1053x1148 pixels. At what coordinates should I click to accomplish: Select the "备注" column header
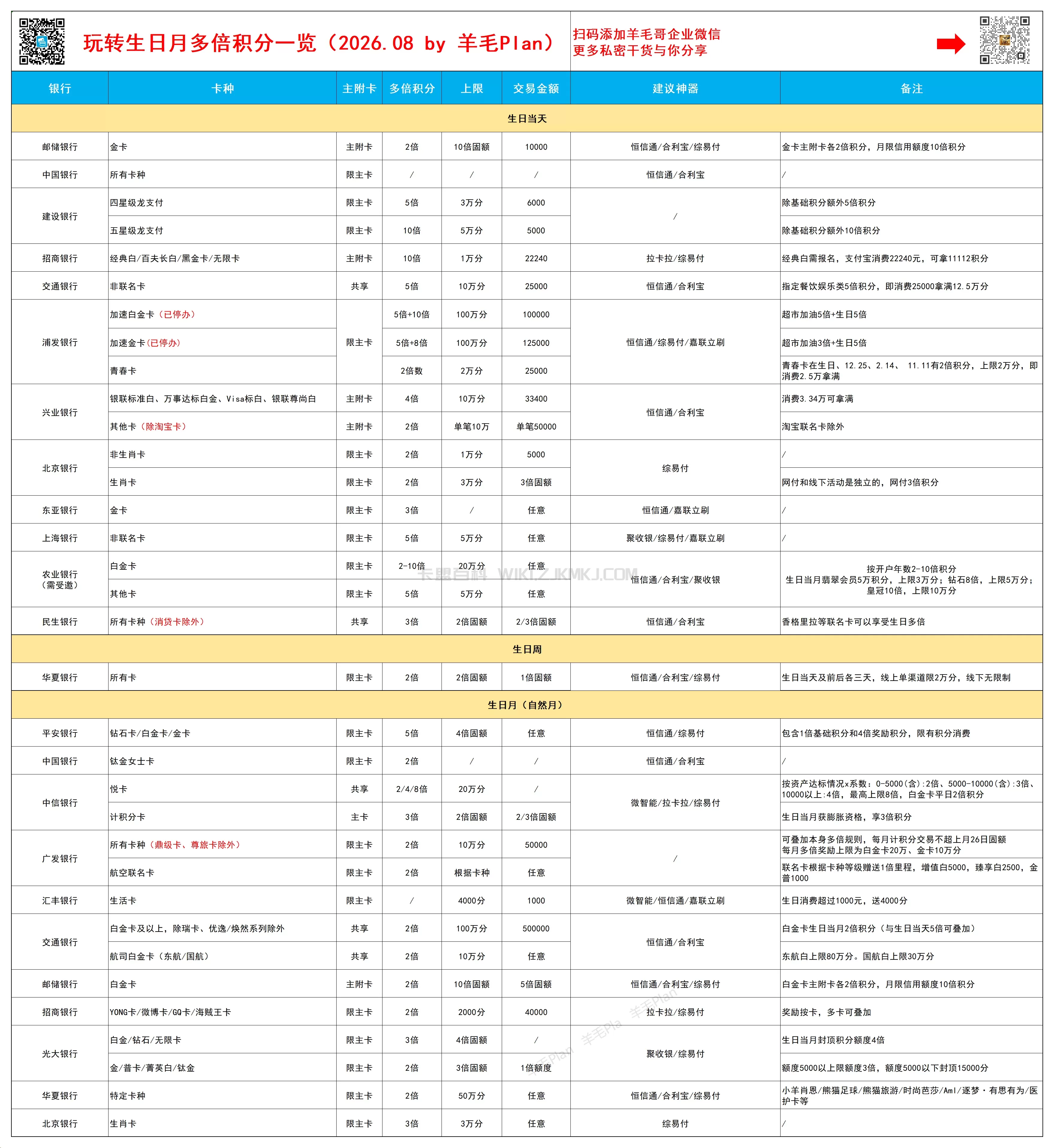pos(911,88)
